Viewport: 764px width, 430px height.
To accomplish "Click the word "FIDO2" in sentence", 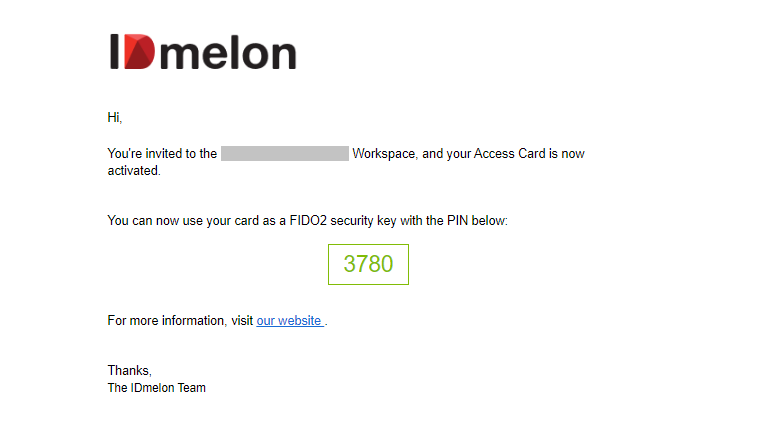I will (308, 221).
